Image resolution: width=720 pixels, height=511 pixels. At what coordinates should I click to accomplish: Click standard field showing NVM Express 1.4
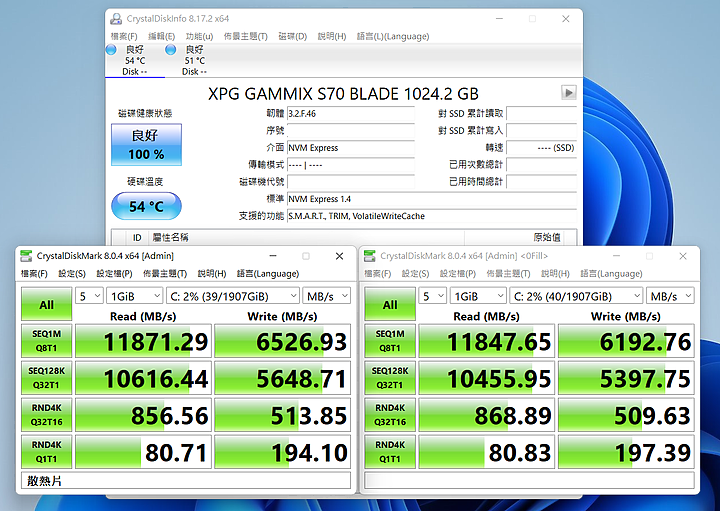[432, 199]
